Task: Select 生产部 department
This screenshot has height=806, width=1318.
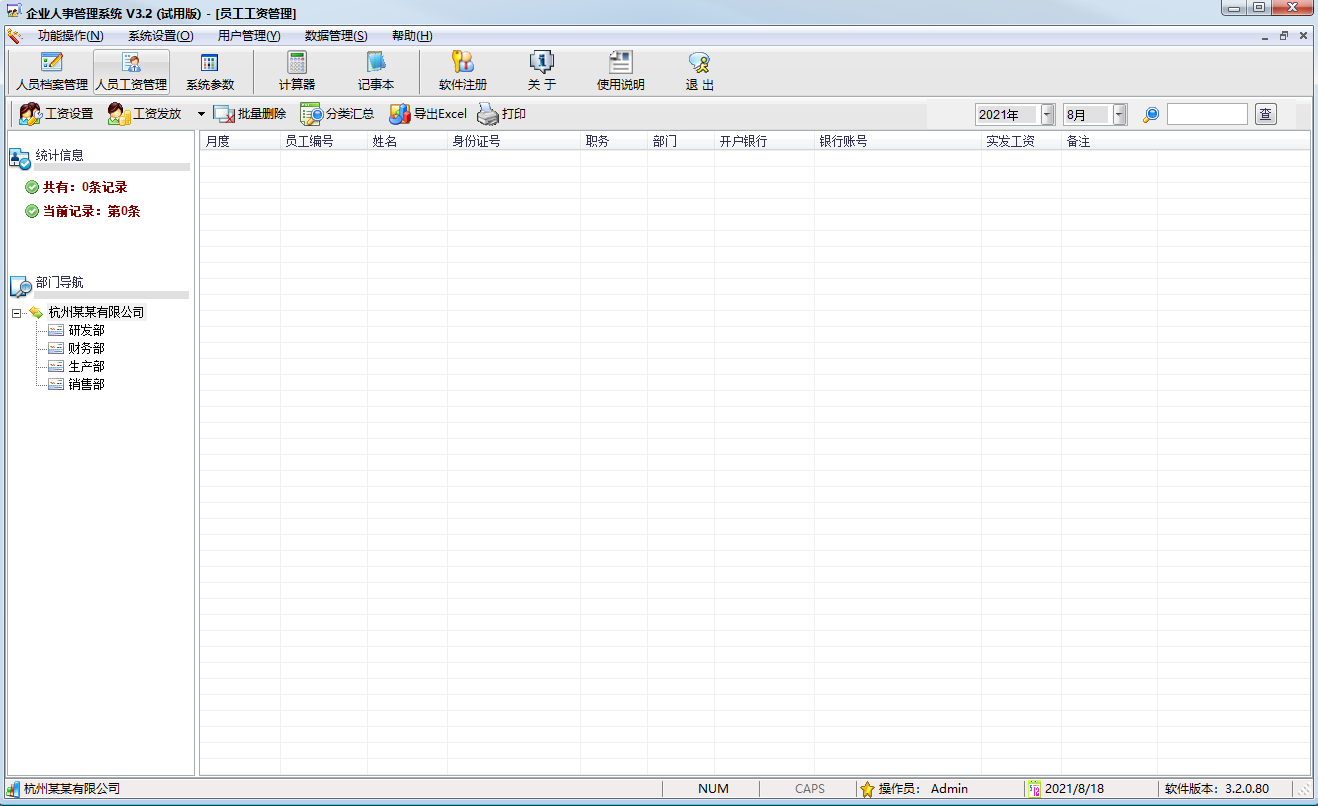Action: [86, 367]
